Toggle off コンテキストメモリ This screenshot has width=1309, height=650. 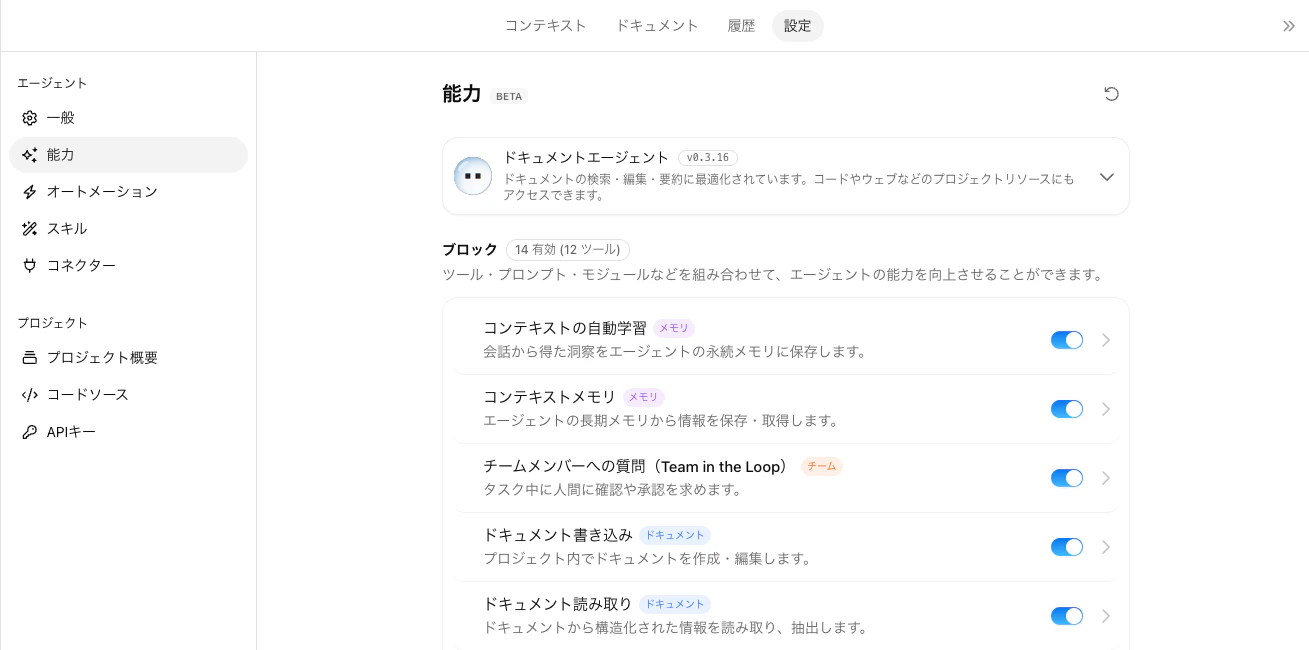(x=1067, y=409)
